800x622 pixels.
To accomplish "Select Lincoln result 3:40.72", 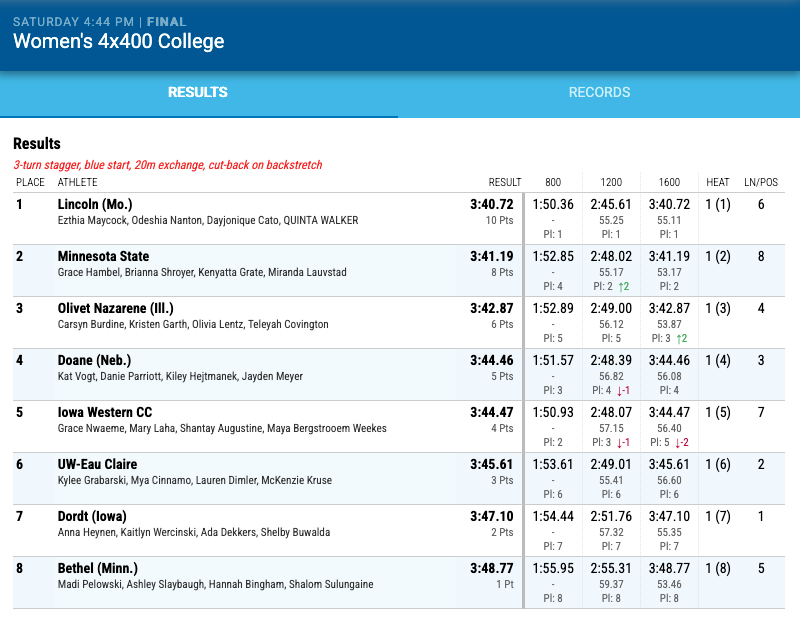I will click(x=491, y=205).
